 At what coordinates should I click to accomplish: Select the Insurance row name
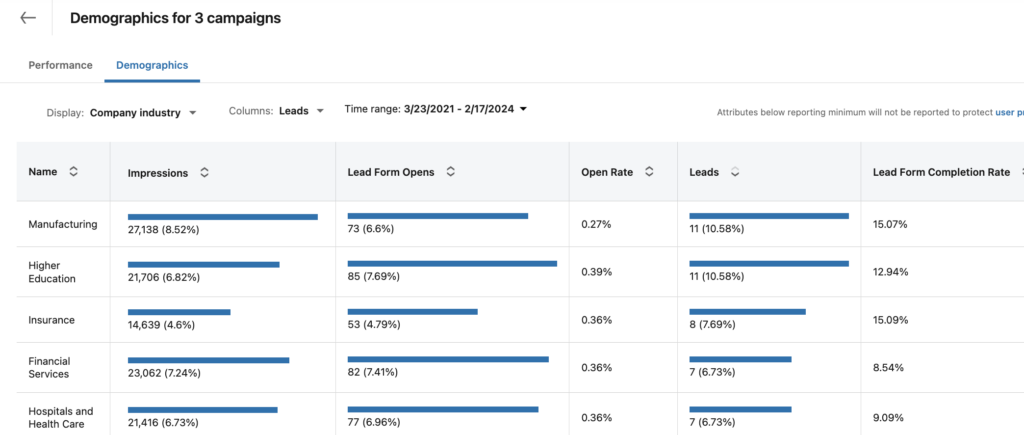click(x=52, y=320)
